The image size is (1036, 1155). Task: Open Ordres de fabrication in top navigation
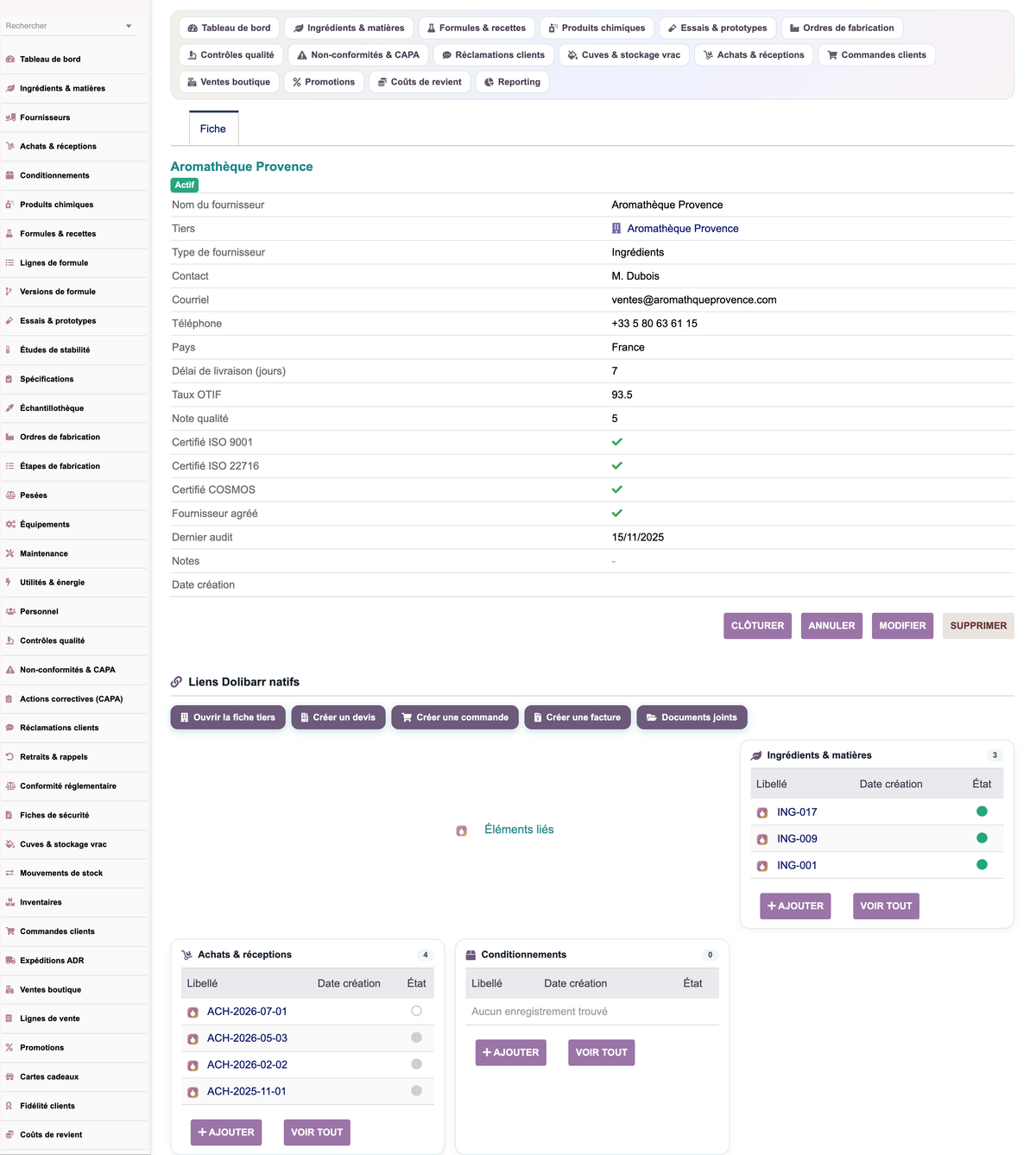842,28
